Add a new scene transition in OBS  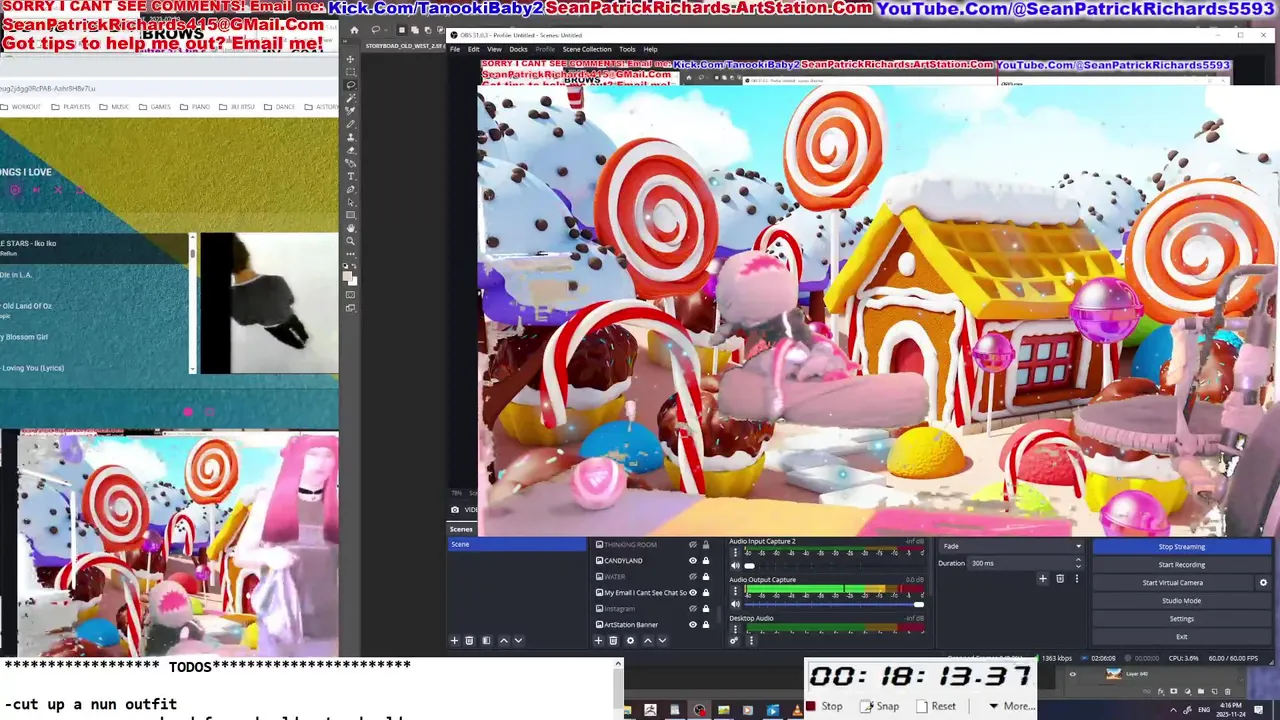coord(1042,578)
